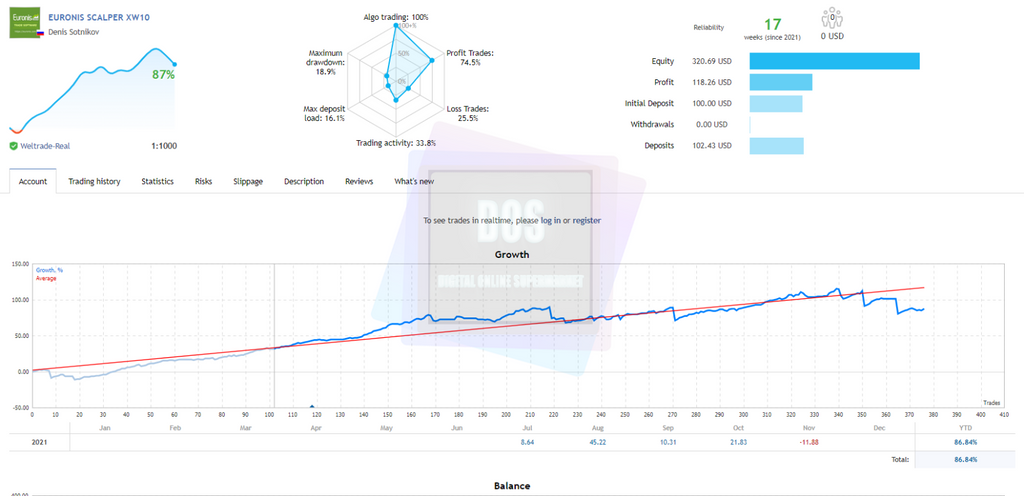Click the October 21.83 monthly value
The height and width of the screenshot is (496, 1024).
[x=737, y=442]
